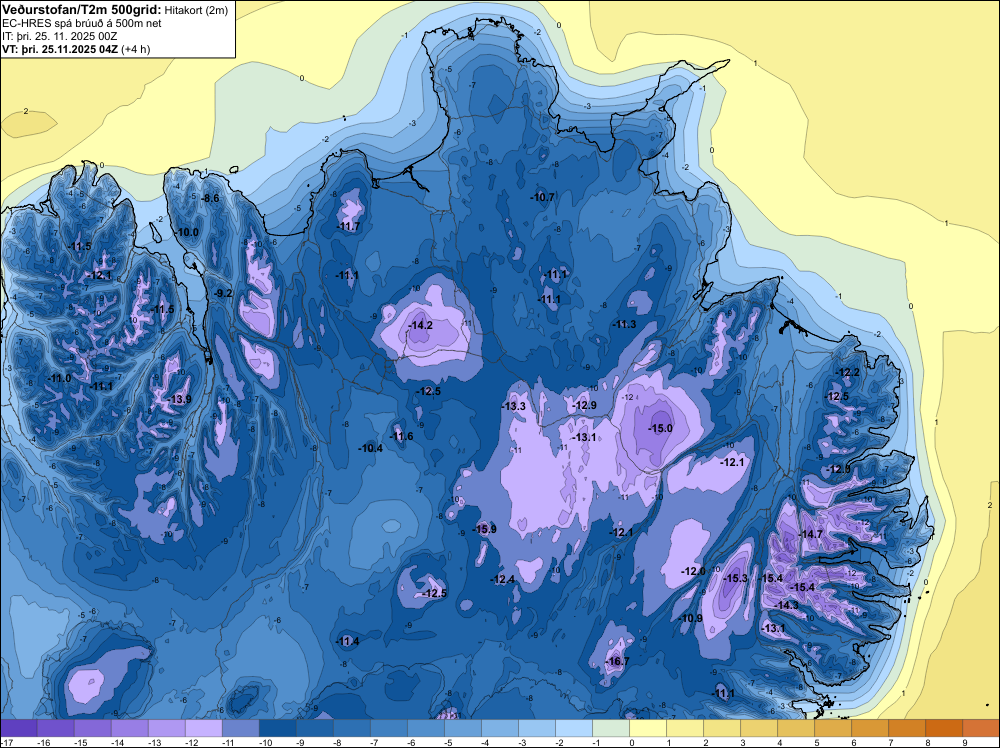This screenshot has width=1000, height=748.
Task: Click the -7 legend scale number
Action: pyautogui.click(x=376, y=742)
